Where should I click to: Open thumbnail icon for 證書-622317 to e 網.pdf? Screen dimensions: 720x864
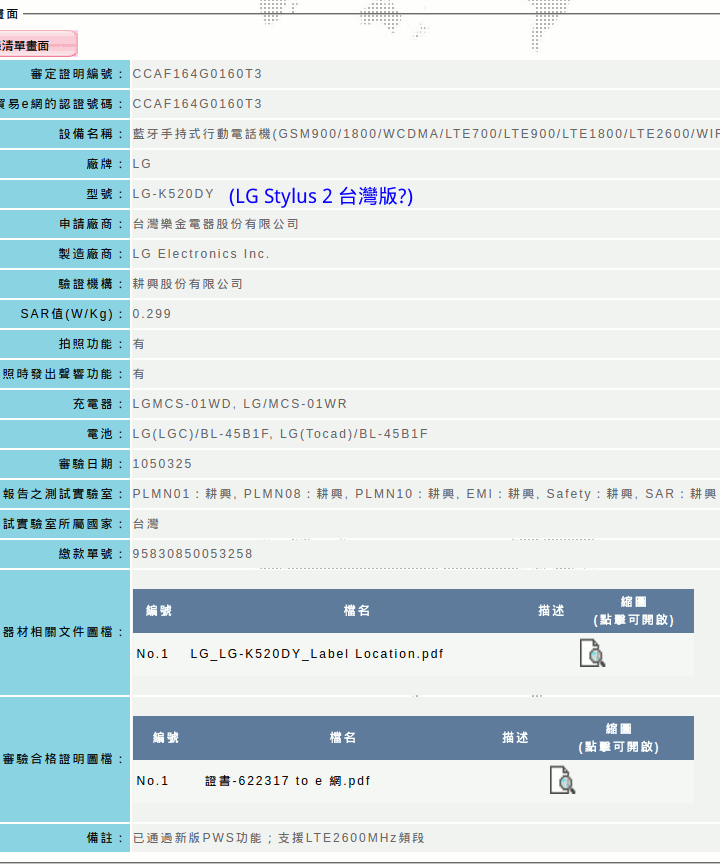pos(562,780)
